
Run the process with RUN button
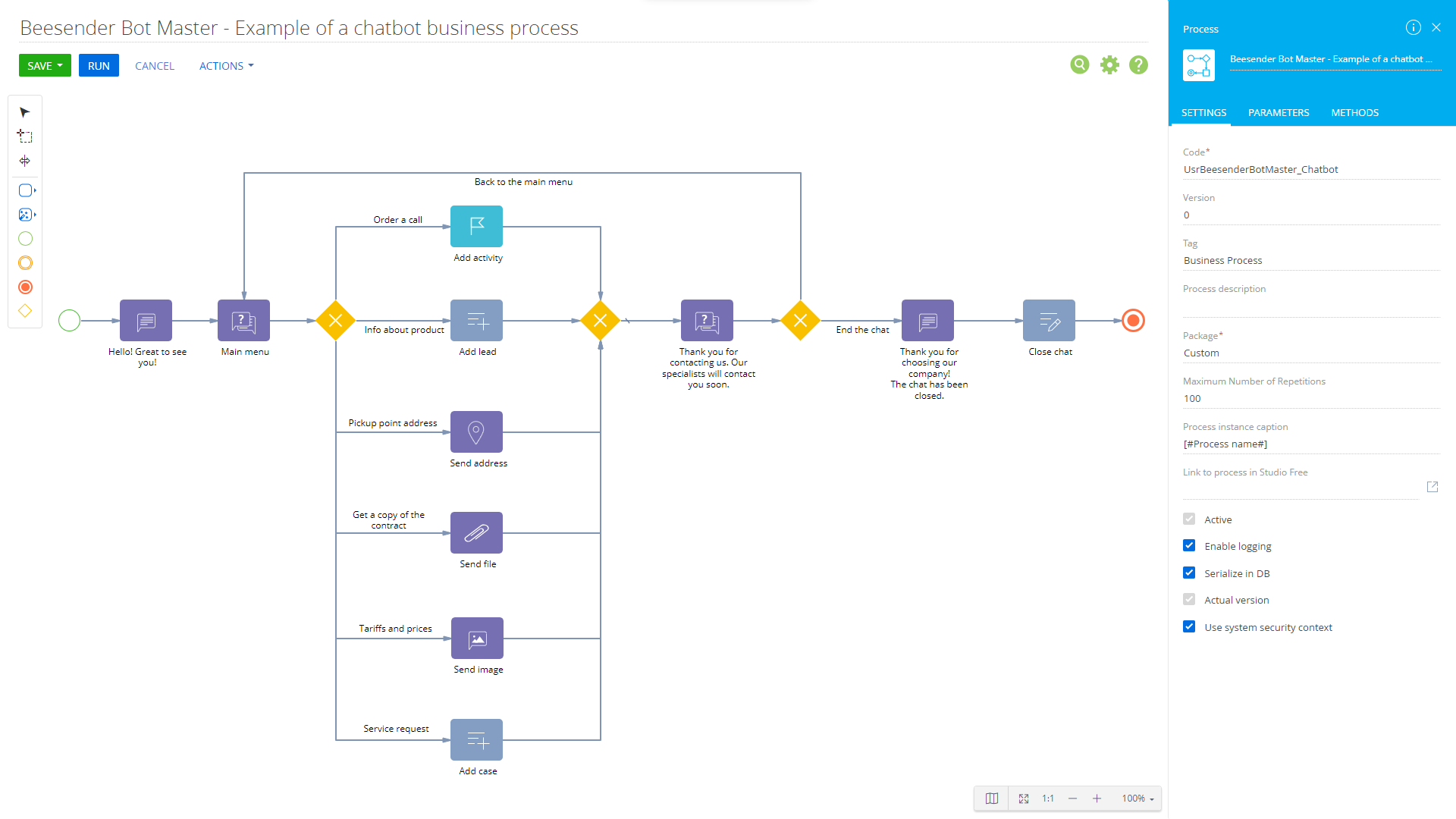99,65
